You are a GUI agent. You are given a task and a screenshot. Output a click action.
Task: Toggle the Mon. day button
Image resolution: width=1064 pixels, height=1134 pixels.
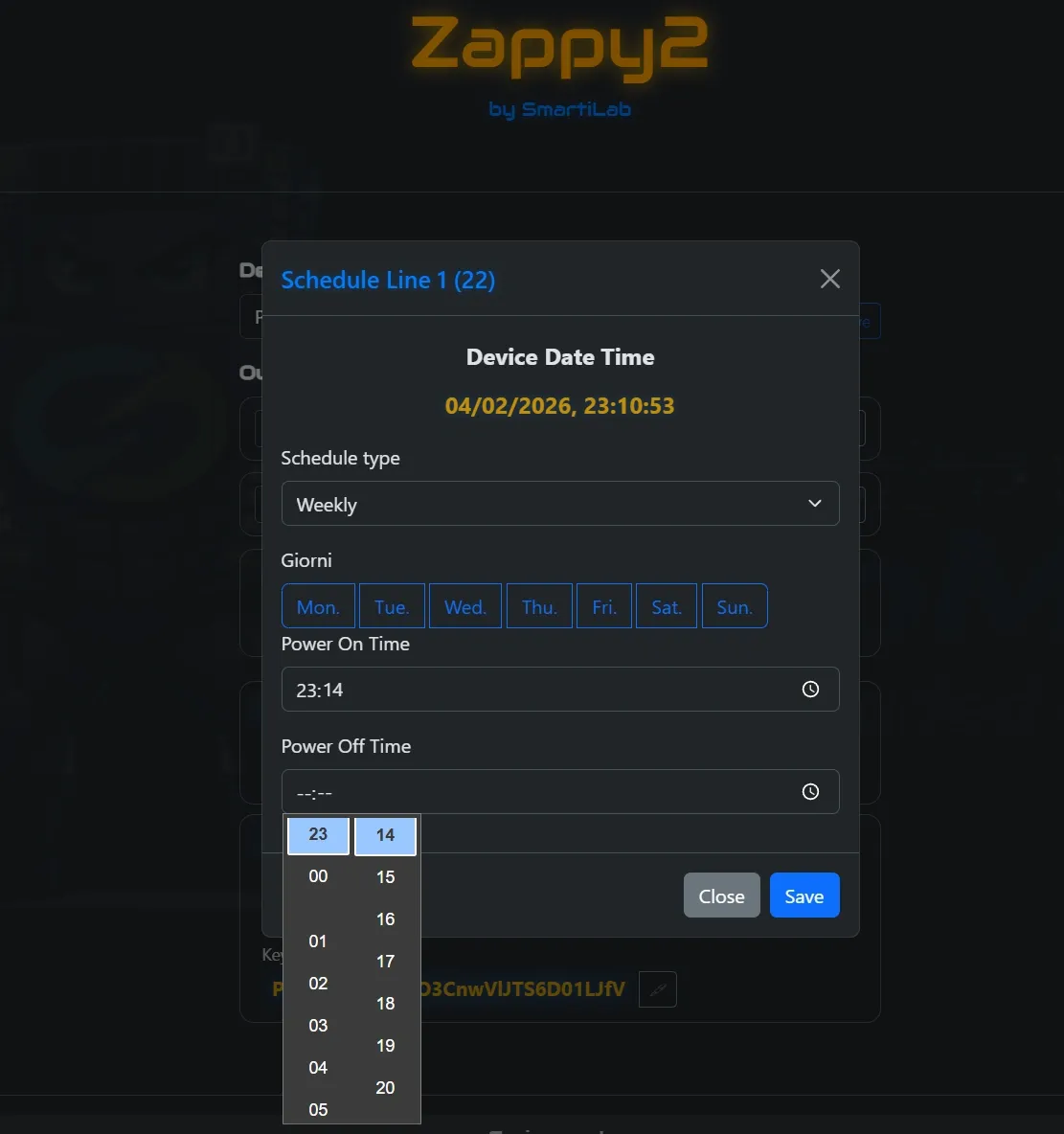pos(318,606)
